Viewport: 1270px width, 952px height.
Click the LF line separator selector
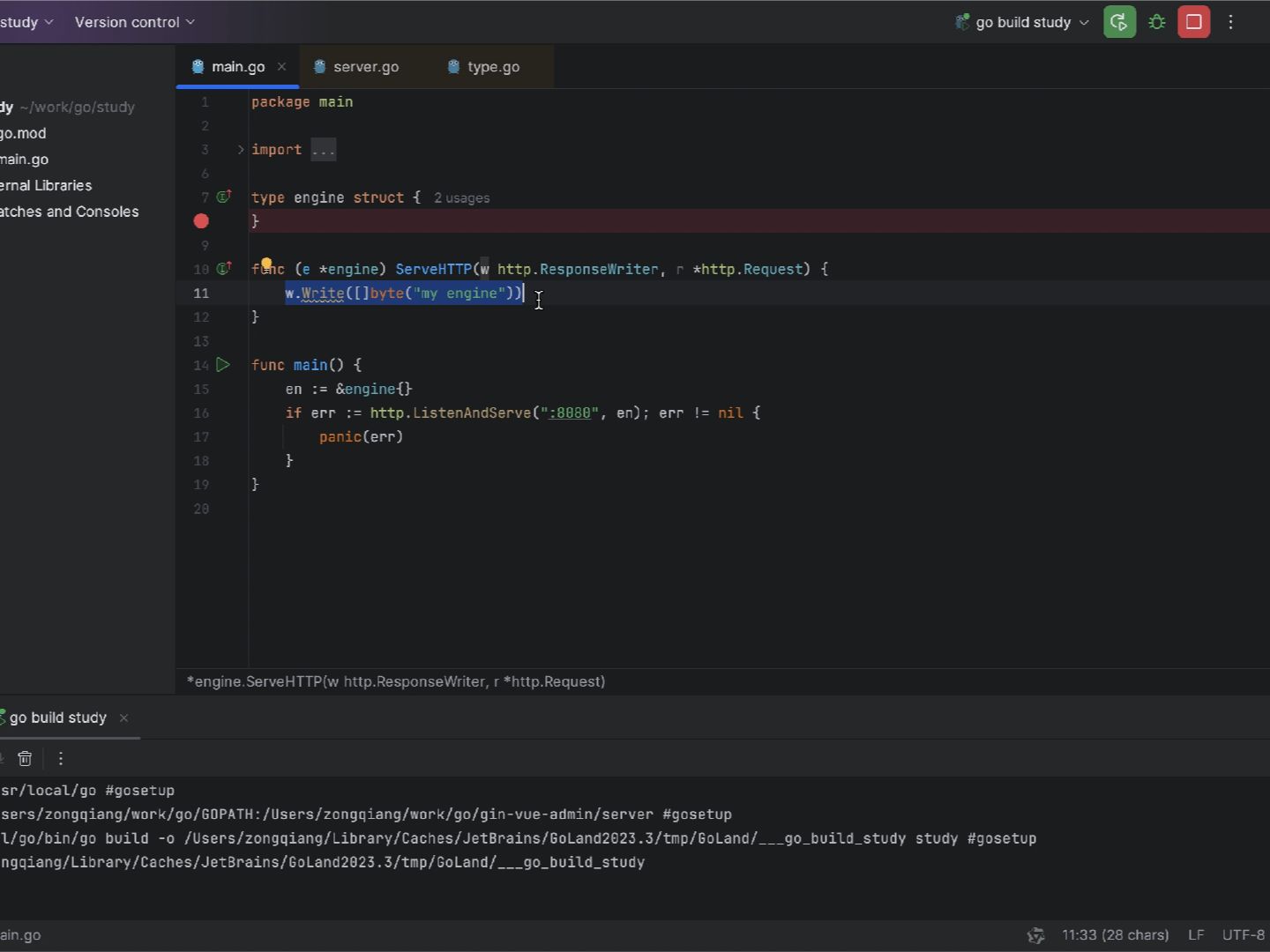[x=1196, y=935]
